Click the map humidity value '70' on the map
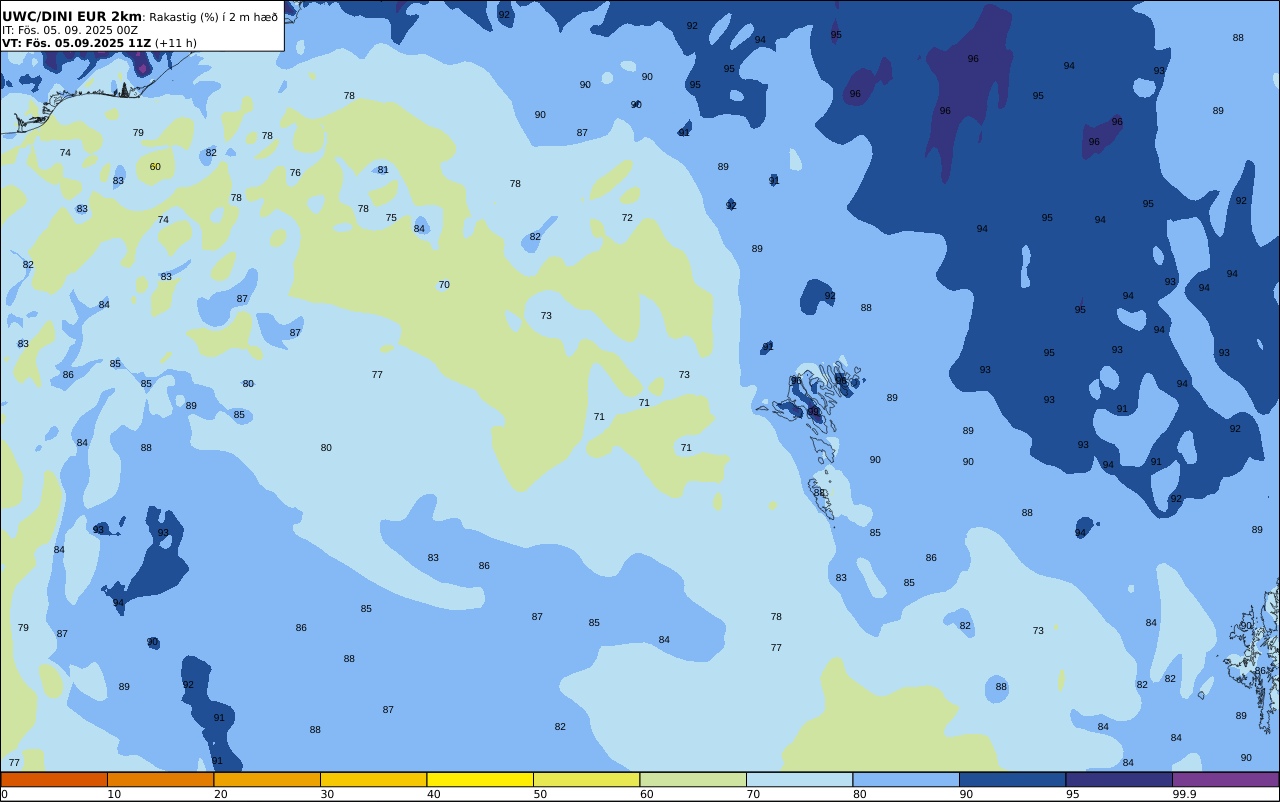 click(444, 285)
